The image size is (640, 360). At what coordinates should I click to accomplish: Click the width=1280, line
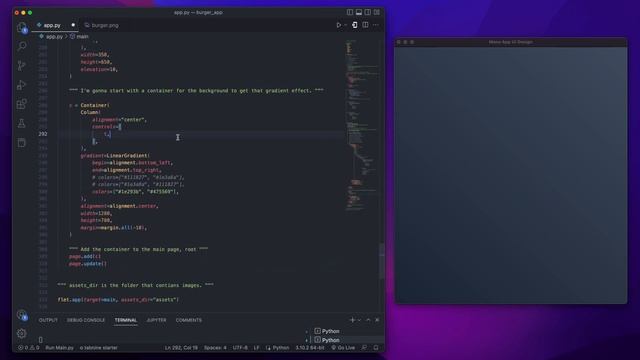click(x=96, y=213)
